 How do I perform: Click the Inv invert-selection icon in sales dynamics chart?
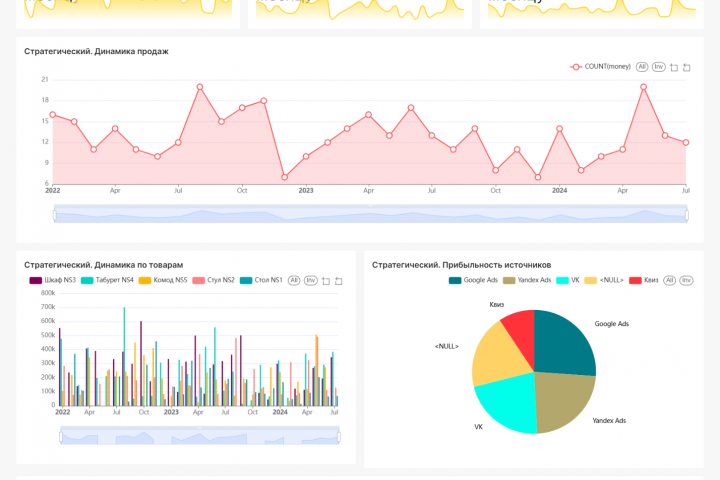[x=658, y=67]
